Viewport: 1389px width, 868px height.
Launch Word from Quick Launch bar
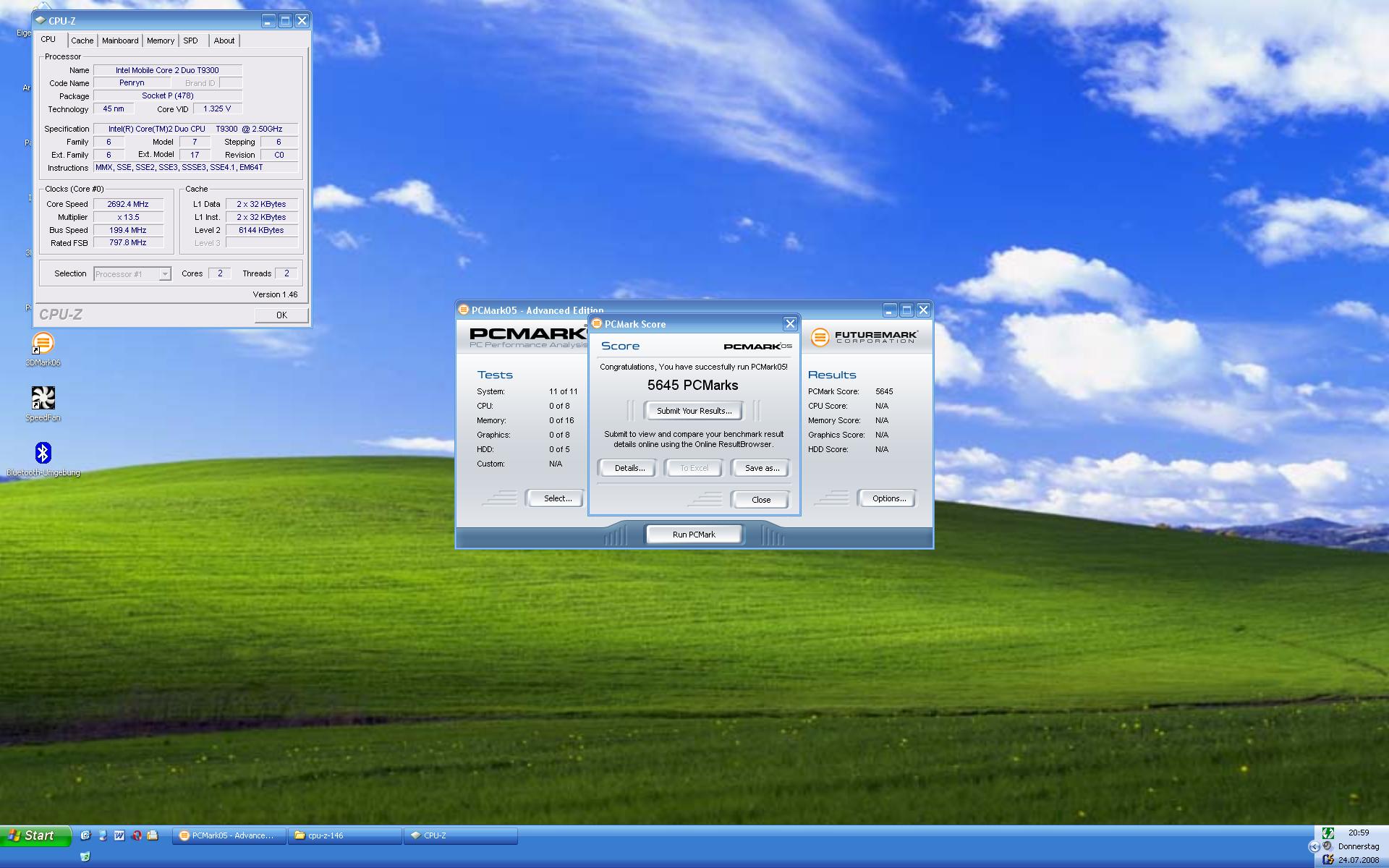pos(119,835)
